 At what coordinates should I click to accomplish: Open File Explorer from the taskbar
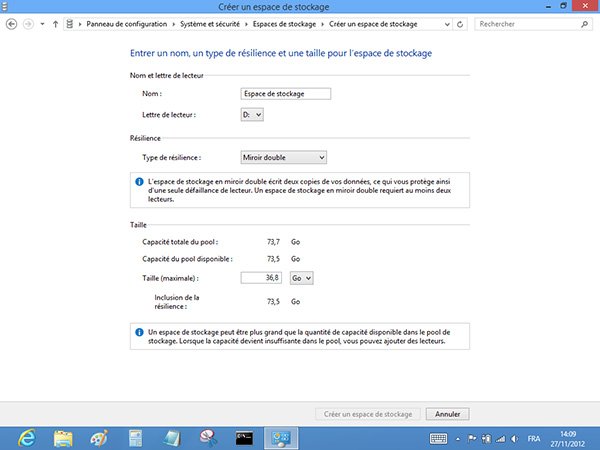63,439
